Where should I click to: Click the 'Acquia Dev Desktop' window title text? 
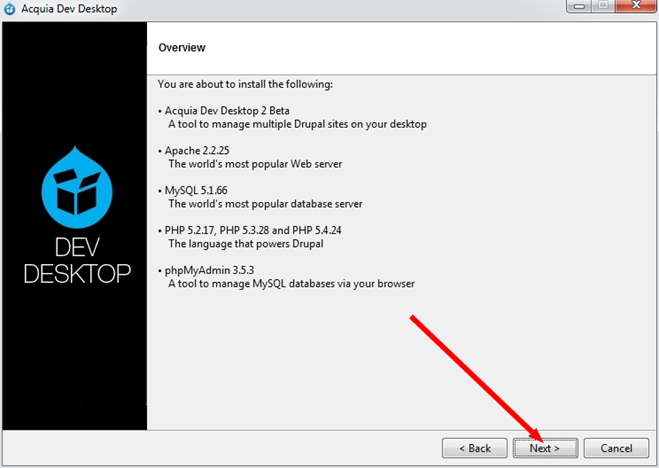tap(69, 9)
